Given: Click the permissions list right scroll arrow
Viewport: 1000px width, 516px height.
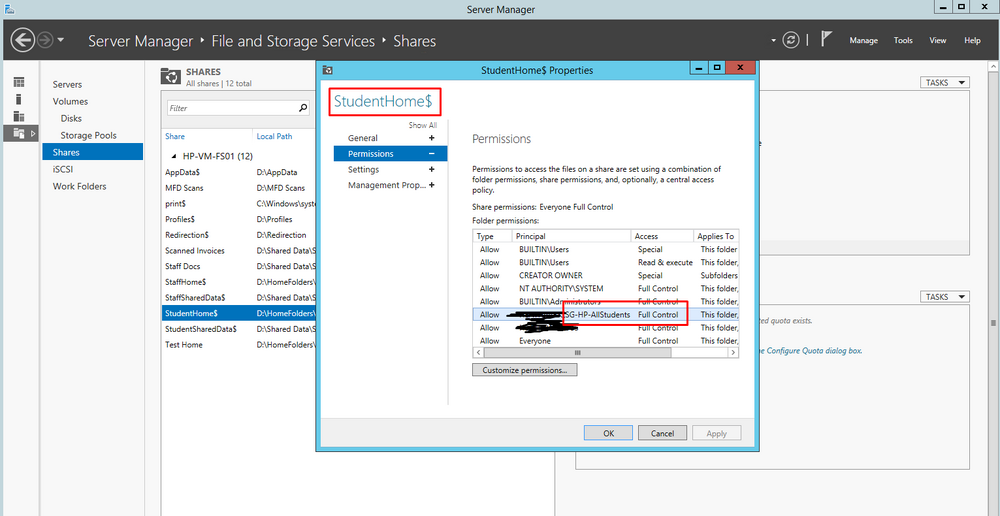Looking at the screenshot, I should pyautogui.click(x=733, y=352).
